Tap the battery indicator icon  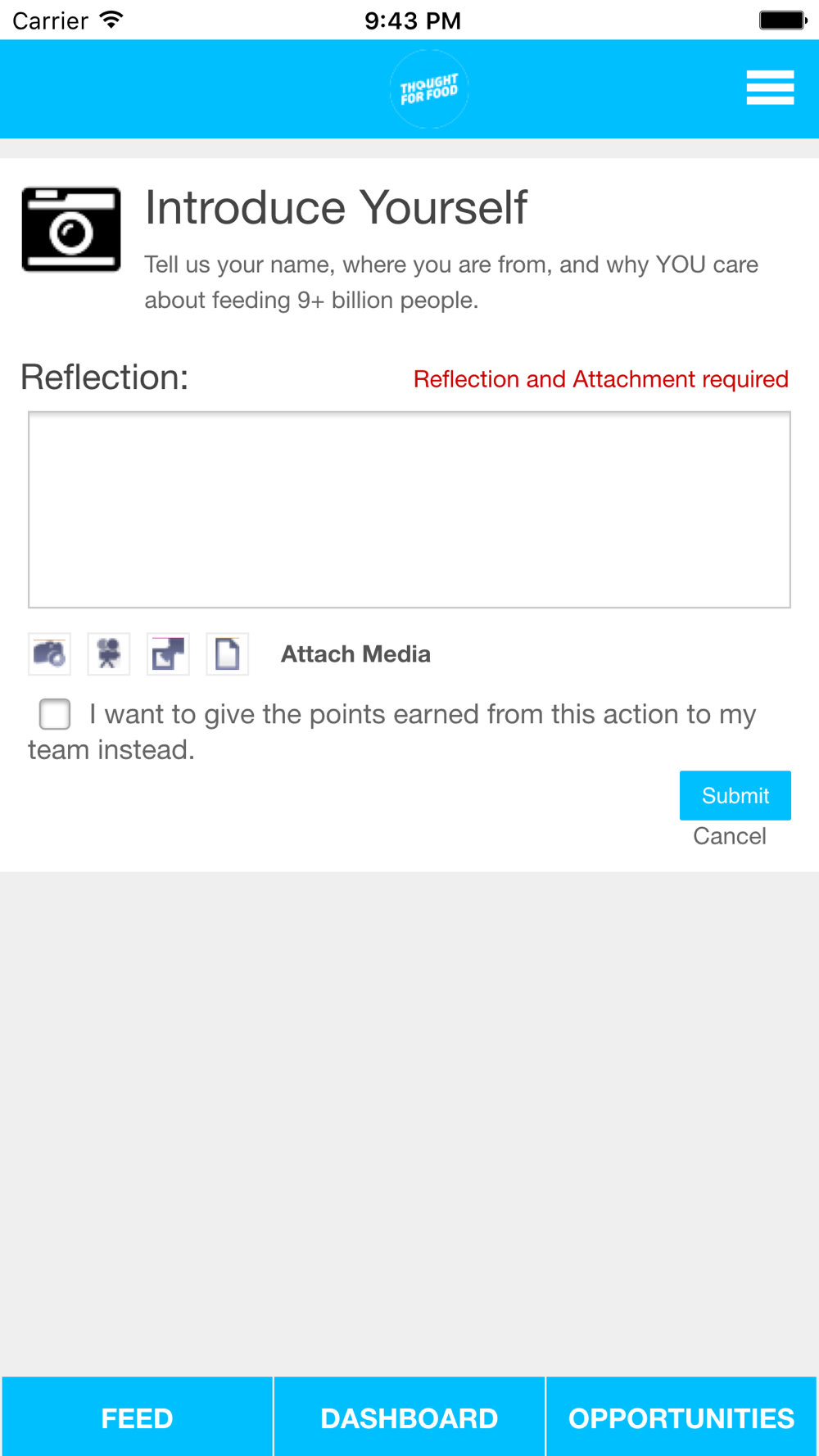pos(783,20)
